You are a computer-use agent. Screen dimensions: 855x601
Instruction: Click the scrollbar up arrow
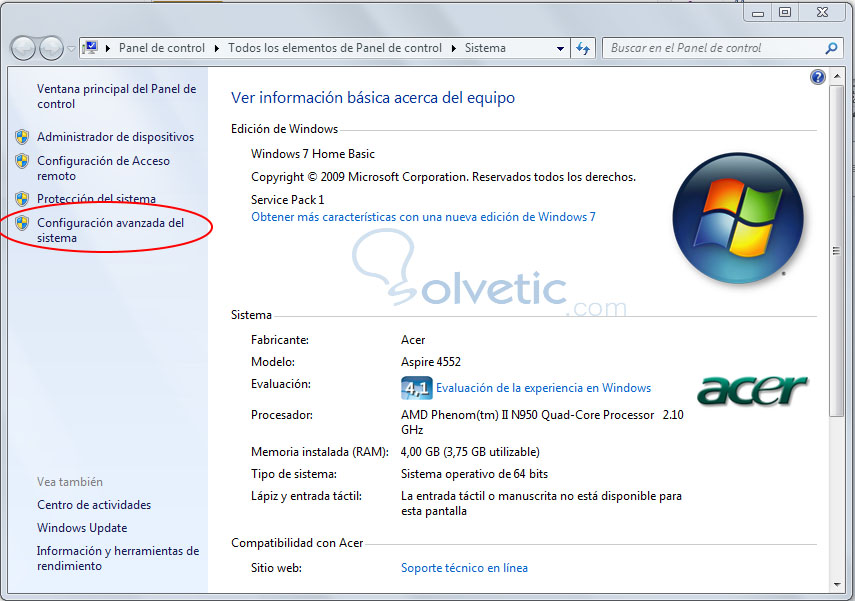(837, 77)
